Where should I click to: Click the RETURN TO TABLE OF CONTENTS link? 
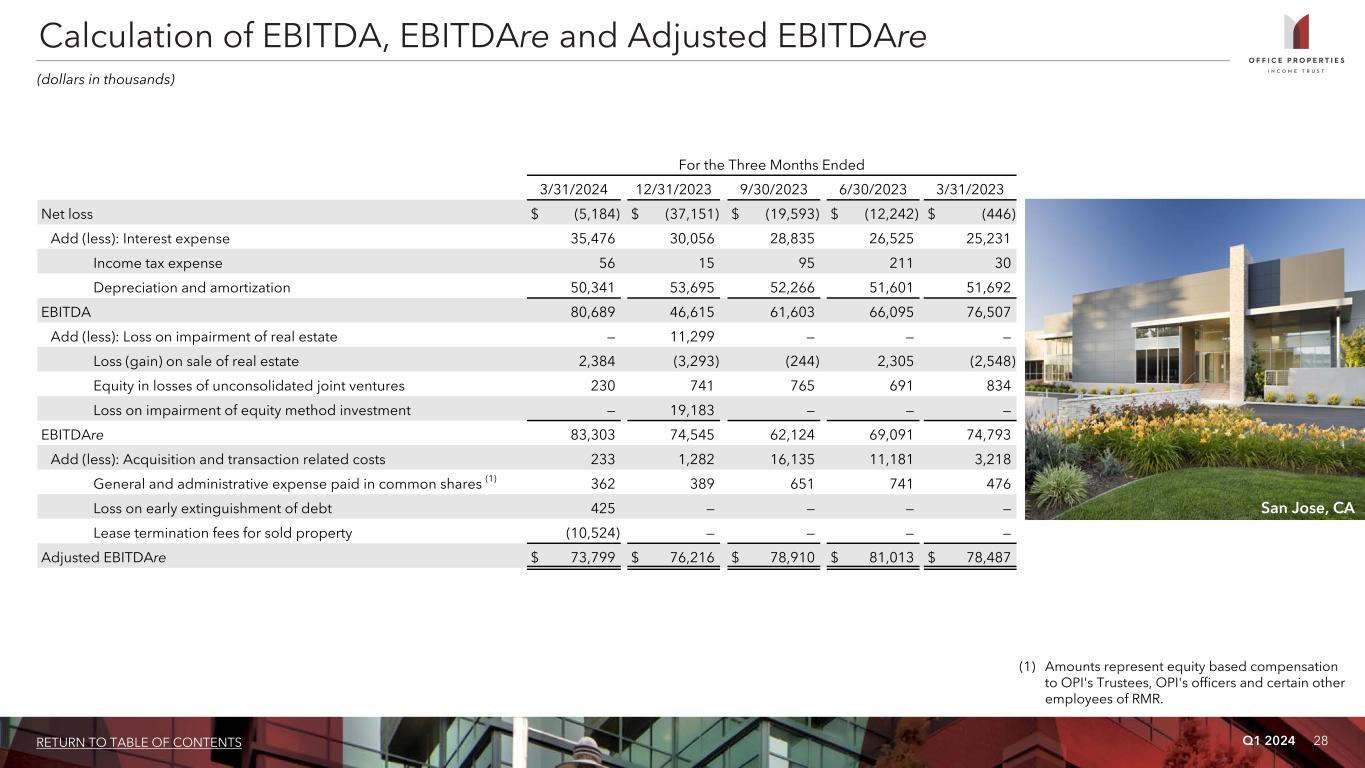pos(139,742)
